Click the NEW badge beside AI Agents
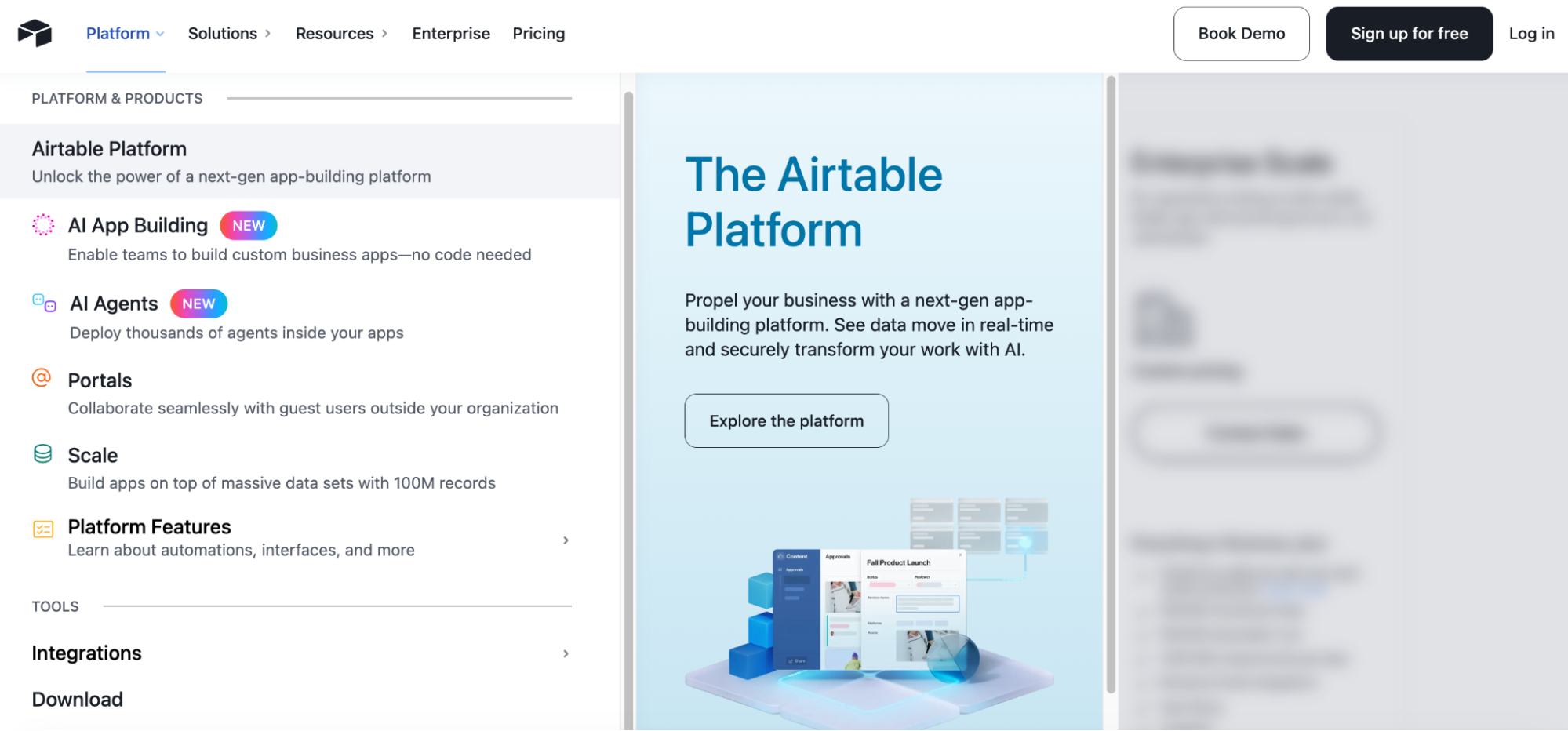Screen dimensions: 1568x731 (198, 304)
